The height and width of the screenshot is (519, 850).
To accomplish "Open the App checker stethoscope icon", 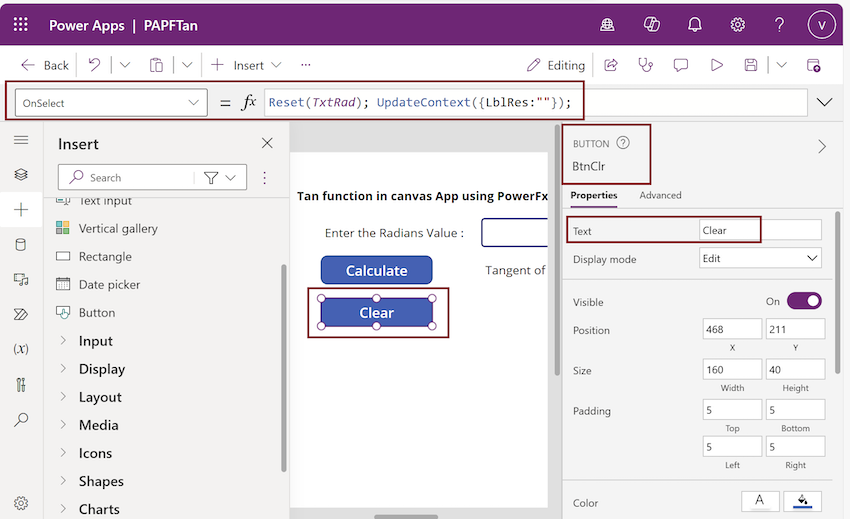I will [645, 65].
